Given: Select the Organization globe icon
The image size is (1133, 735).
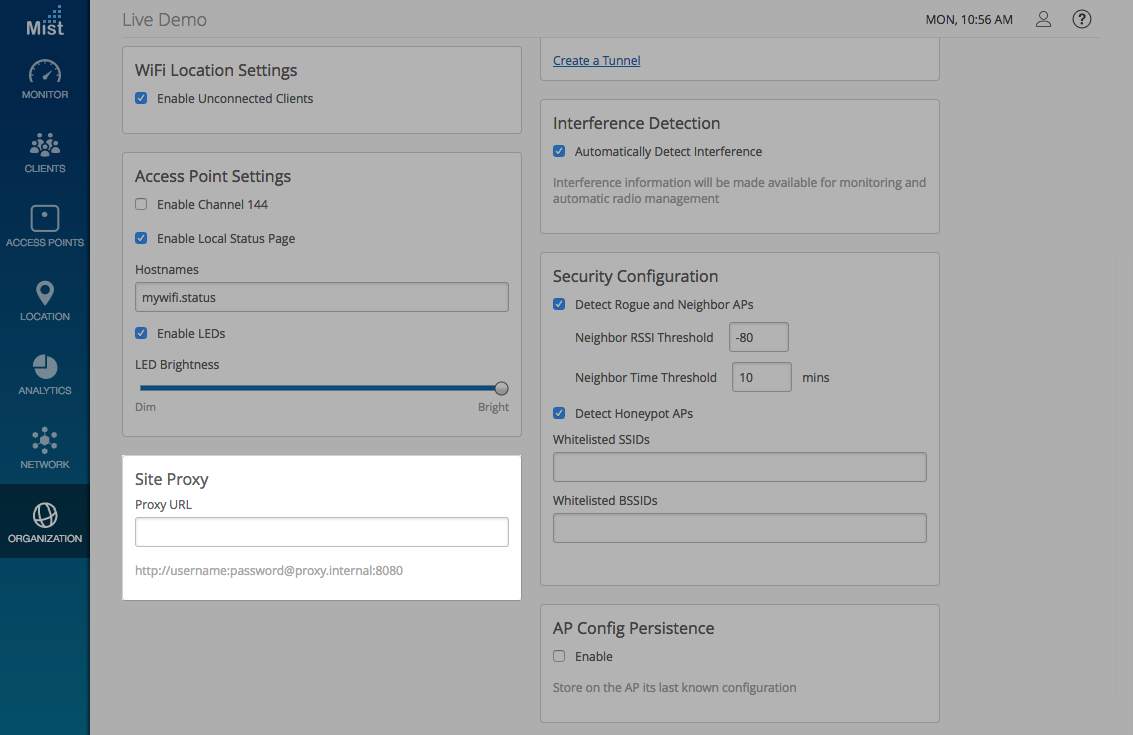Looking at the screenshot, I should 45,523.
